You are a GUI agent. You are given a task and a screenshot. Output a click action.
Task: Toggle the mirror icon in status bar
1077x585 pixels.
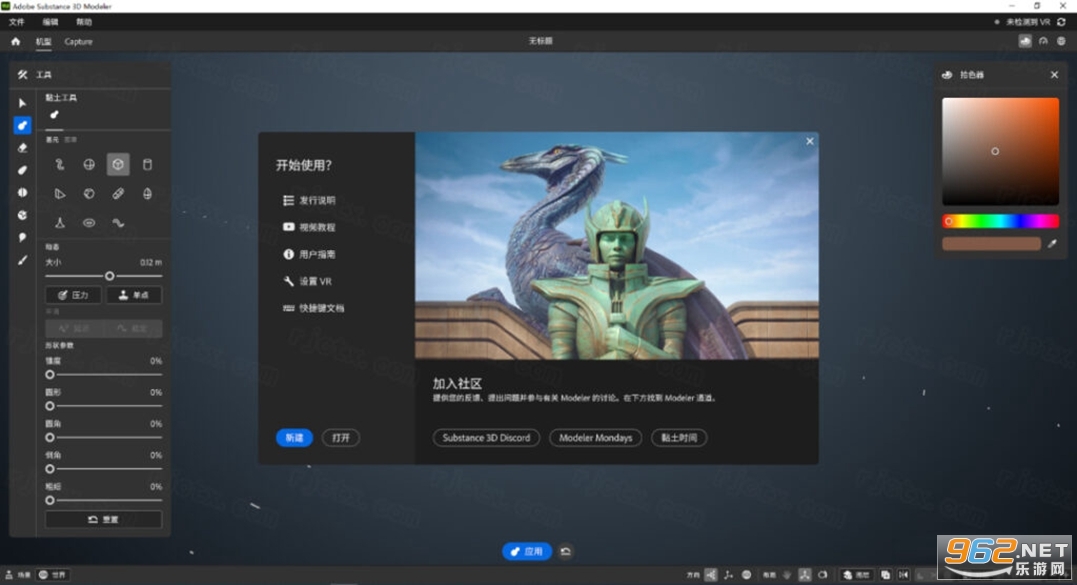(903, 575)
